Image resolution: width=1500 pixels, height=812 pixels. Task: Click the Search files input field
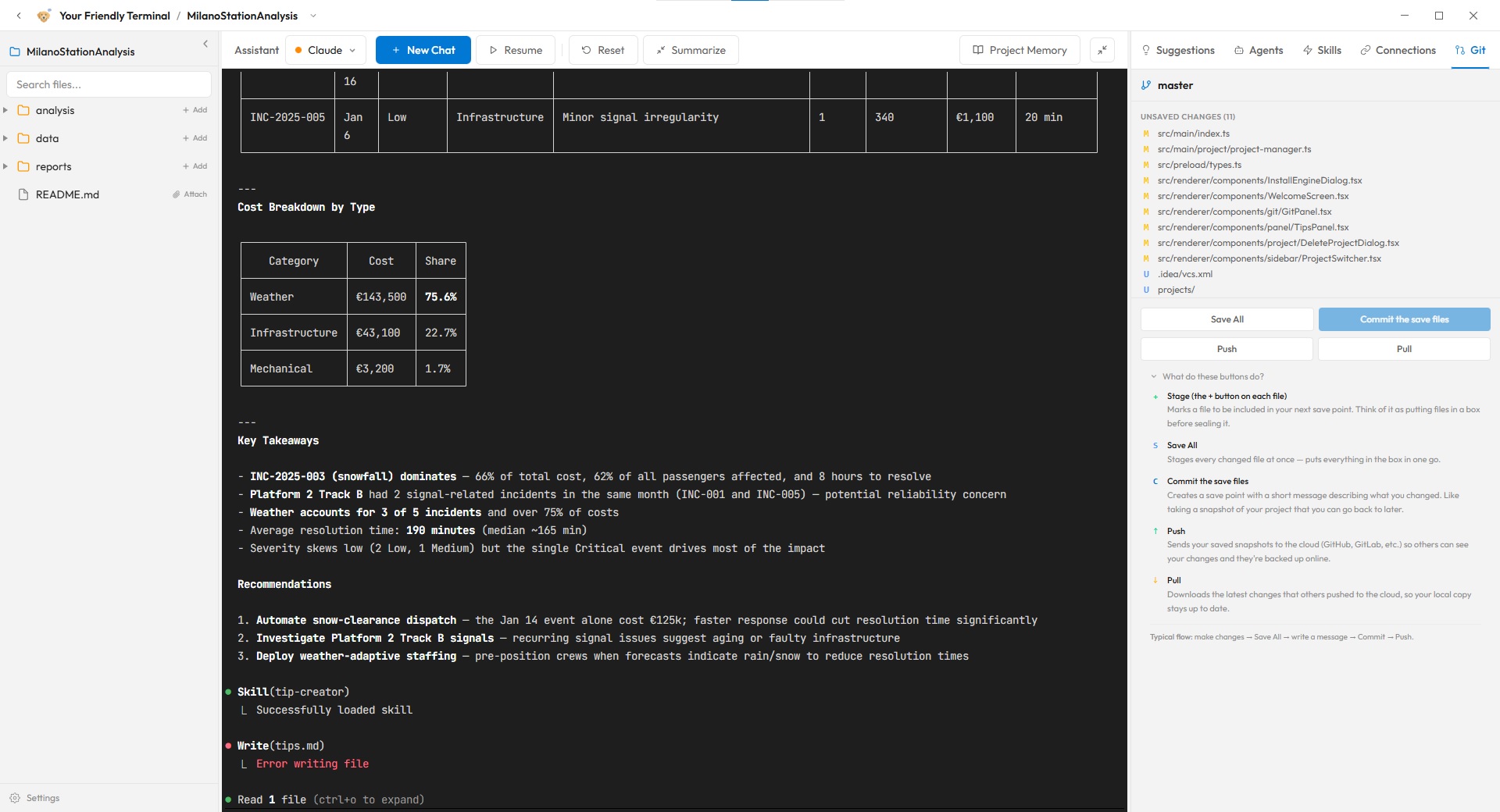point(109,84)
